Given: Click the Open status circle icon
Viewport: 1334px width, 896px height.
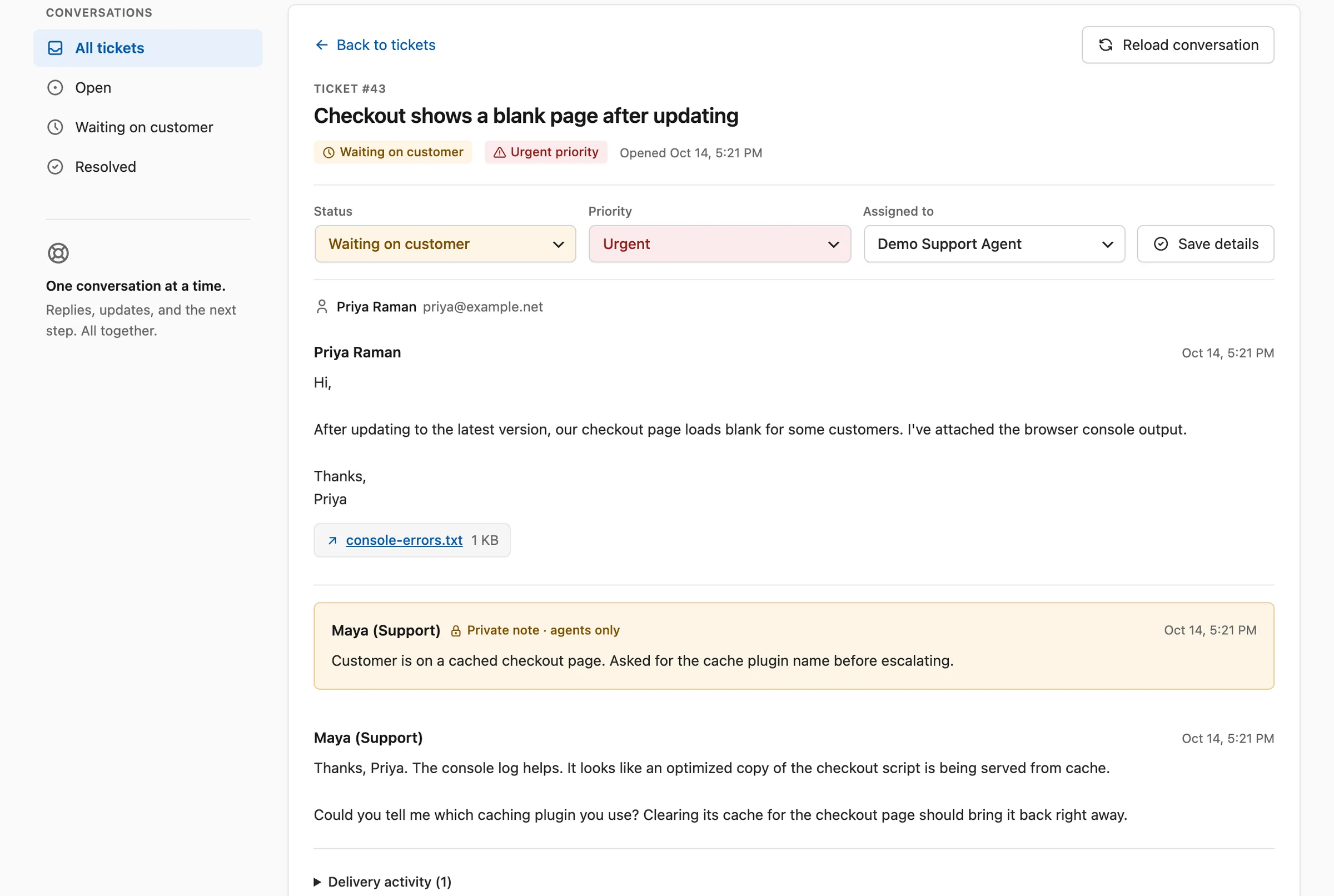Looking at the screenshot, I should tap(55, 87).
